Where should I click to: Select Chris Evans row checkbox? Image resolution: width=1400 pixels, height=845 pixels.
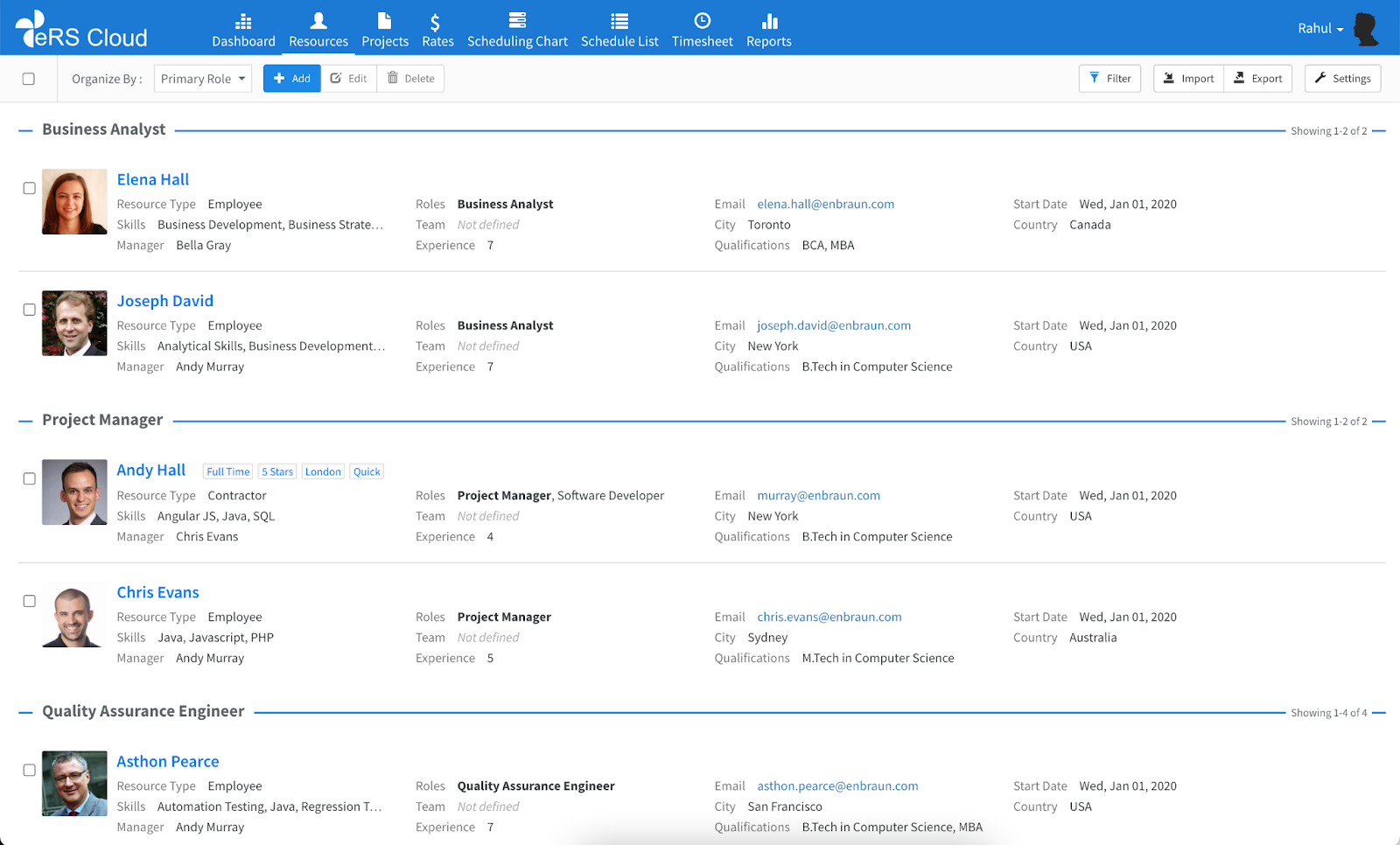(30, 601)
